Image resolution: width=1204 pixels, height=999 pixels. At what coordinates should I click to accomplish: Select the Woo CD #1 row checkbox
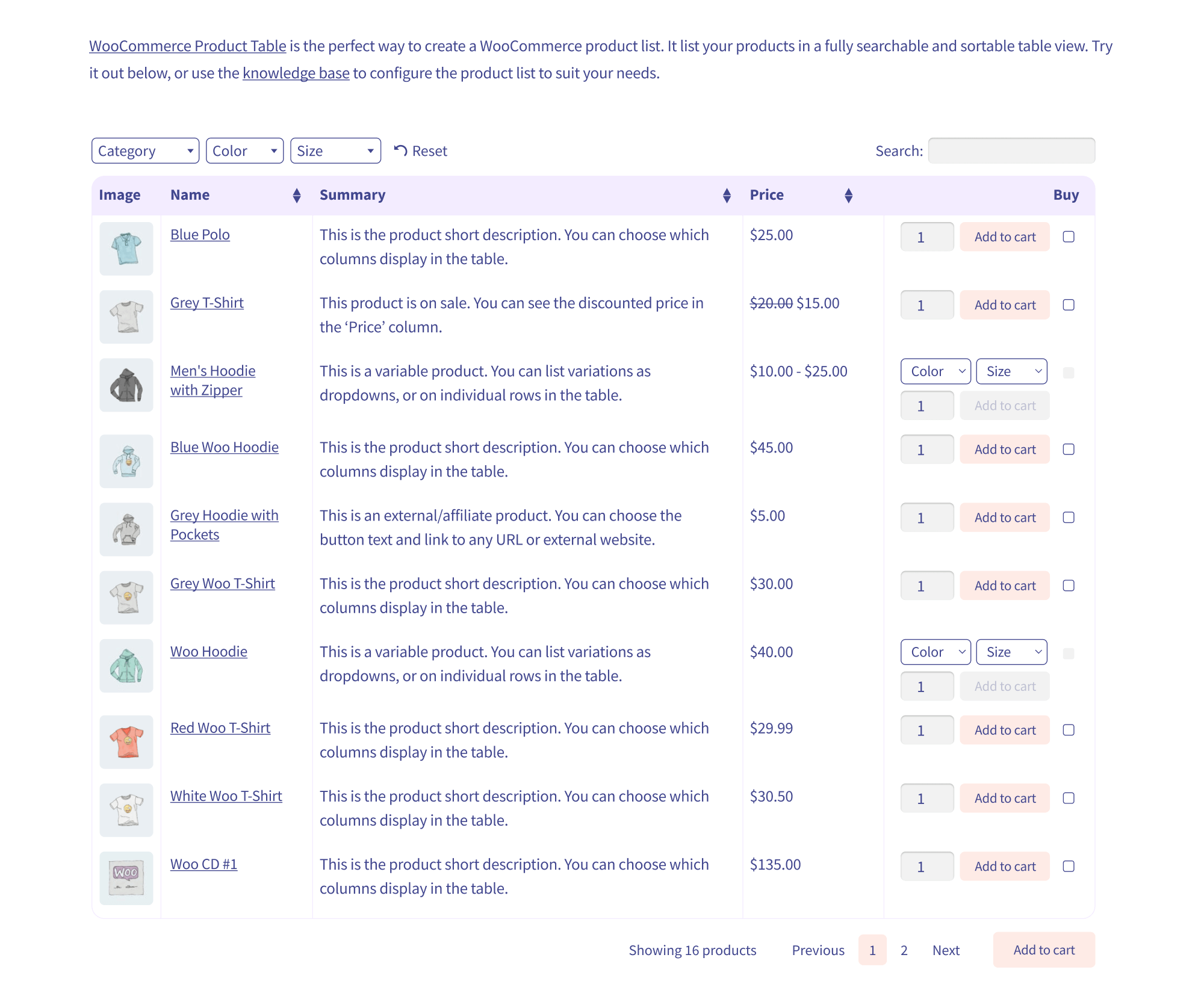pos(1069,866)
